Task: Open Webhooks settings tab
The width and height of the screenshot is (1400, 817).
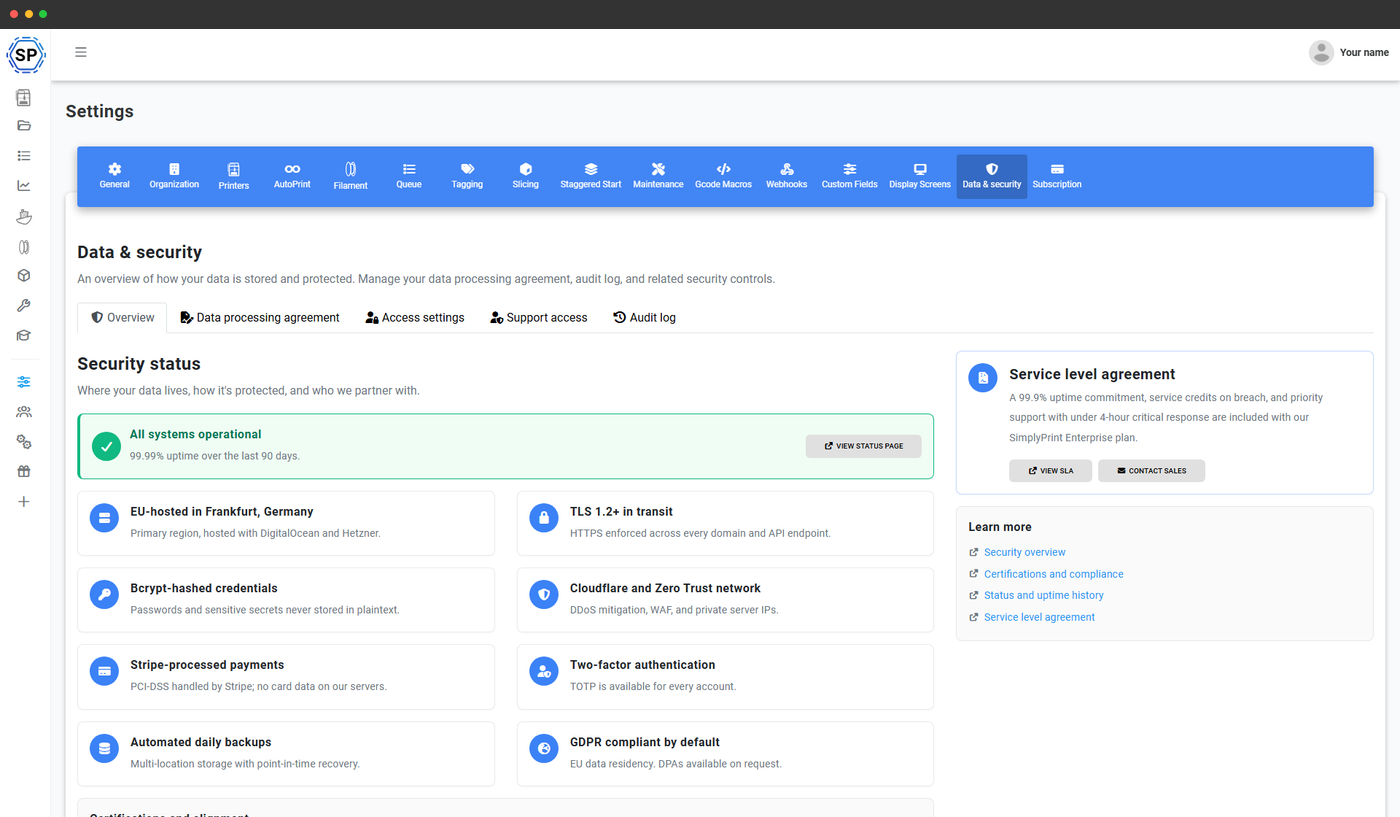Action: pos(787,176)
